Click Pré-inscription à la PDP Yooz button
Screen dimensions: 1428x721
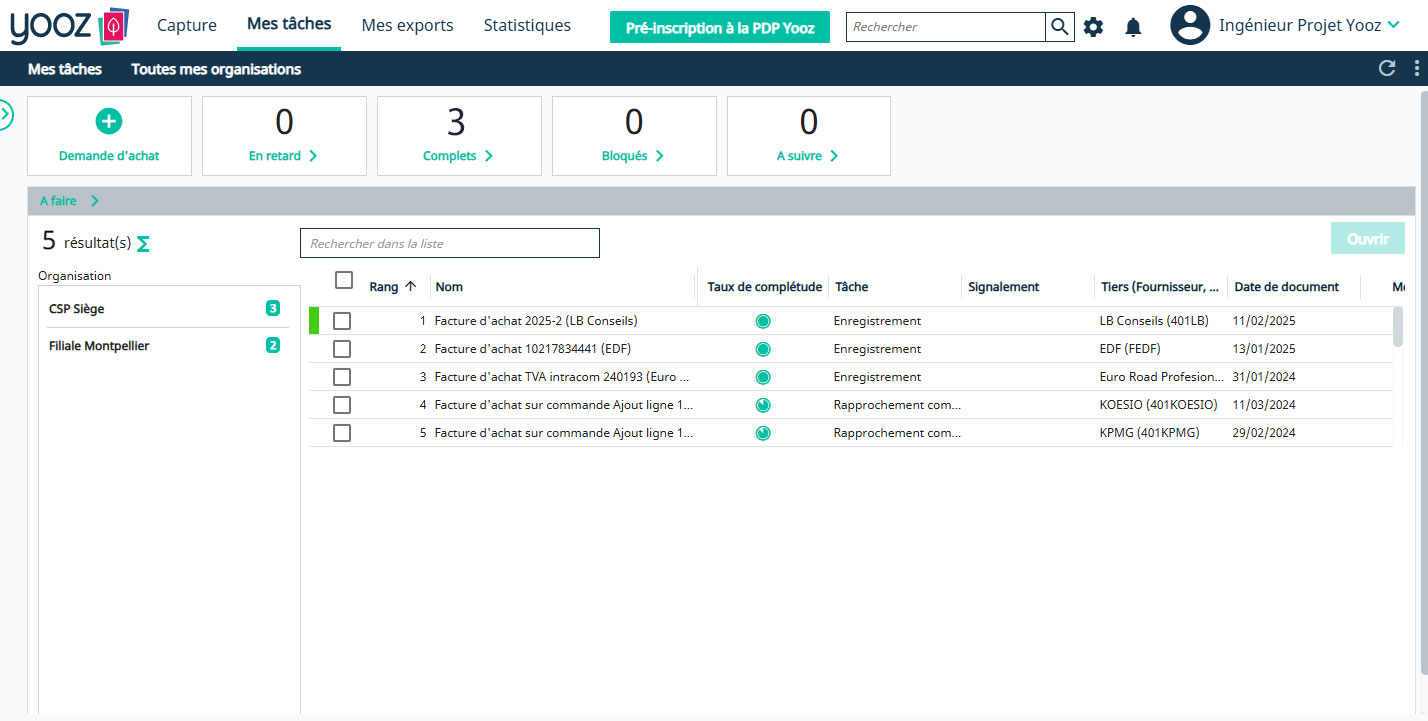pos(720,28)
